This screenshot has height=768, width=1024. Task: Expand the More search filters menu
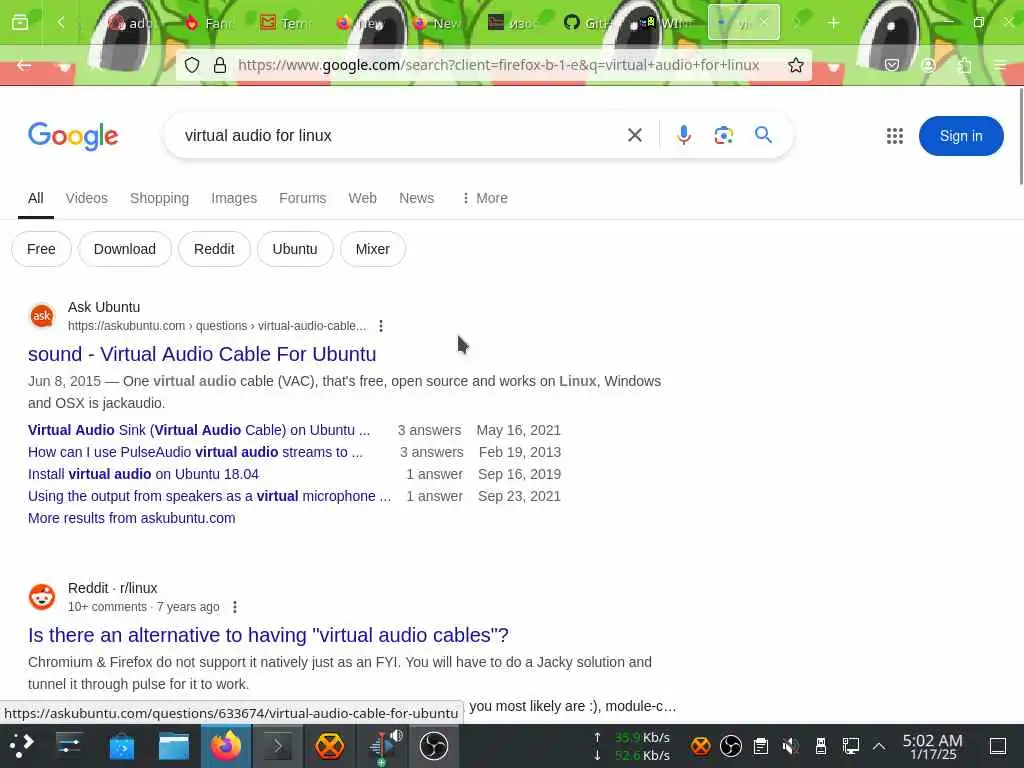485,198
